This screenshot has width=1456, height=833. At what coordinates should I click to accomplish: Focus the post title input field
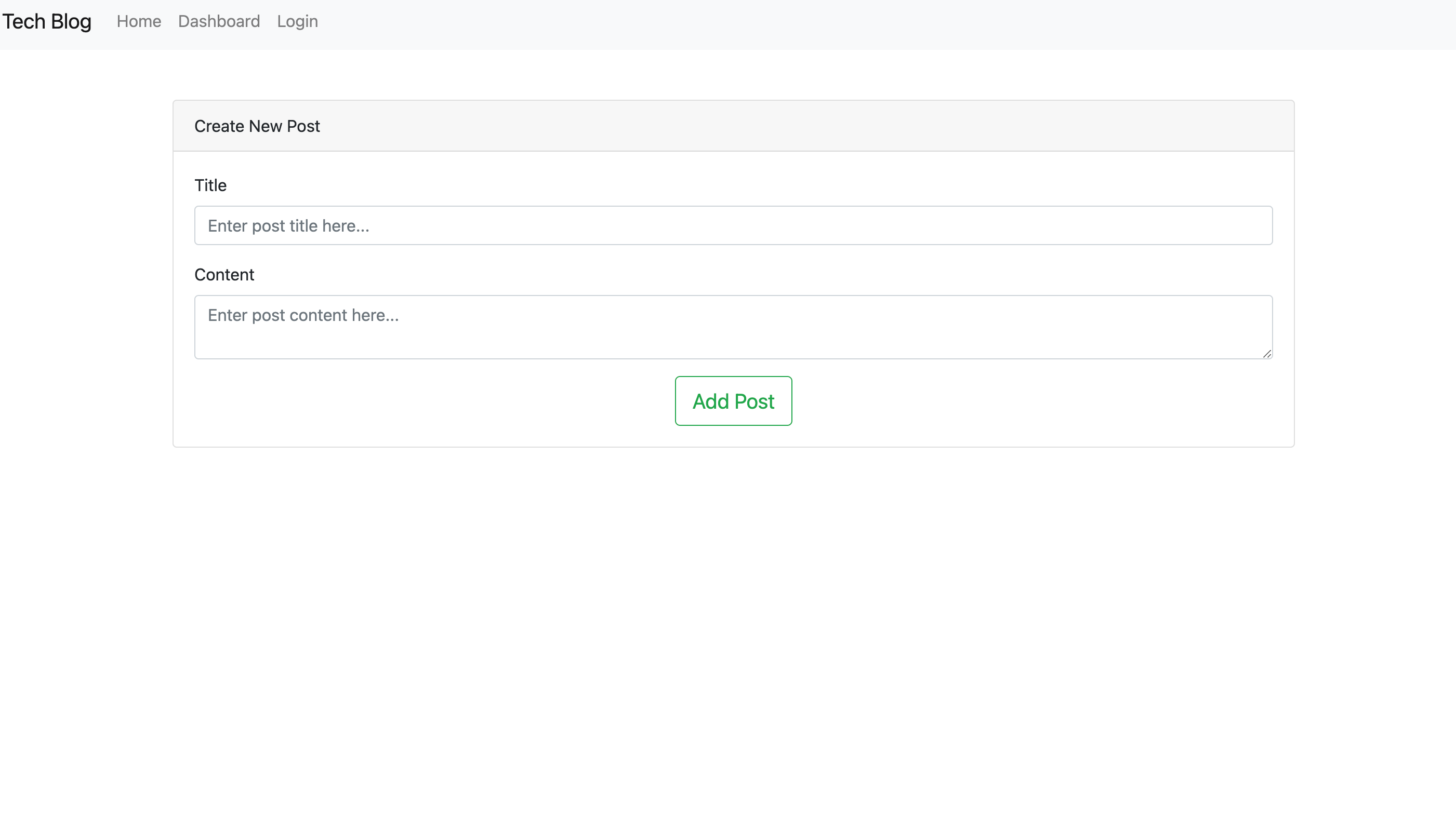click(x=733, y=225)
